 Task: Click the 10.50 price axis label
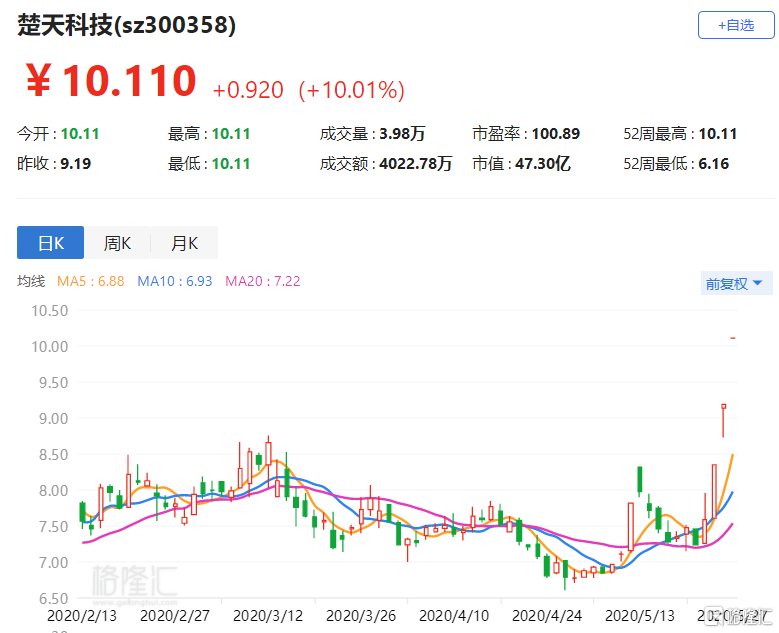(50, 311)
